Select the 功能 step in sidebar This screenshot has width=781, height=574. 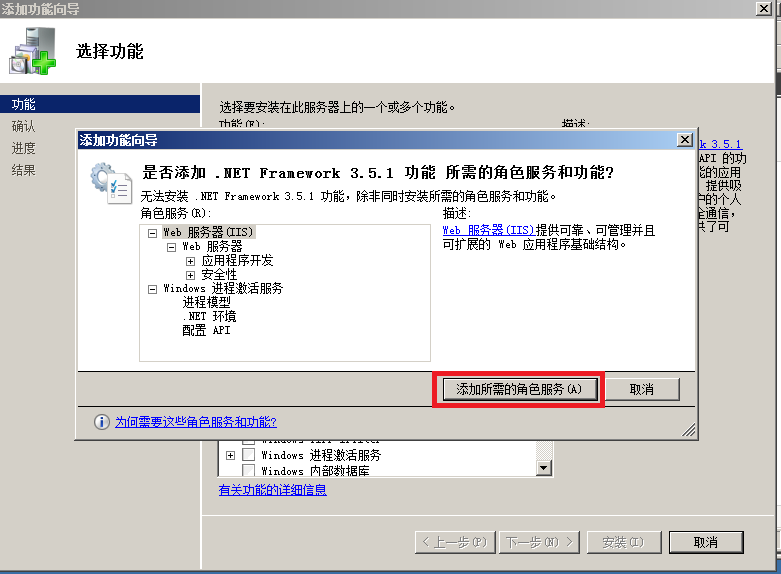pos(100,104)
